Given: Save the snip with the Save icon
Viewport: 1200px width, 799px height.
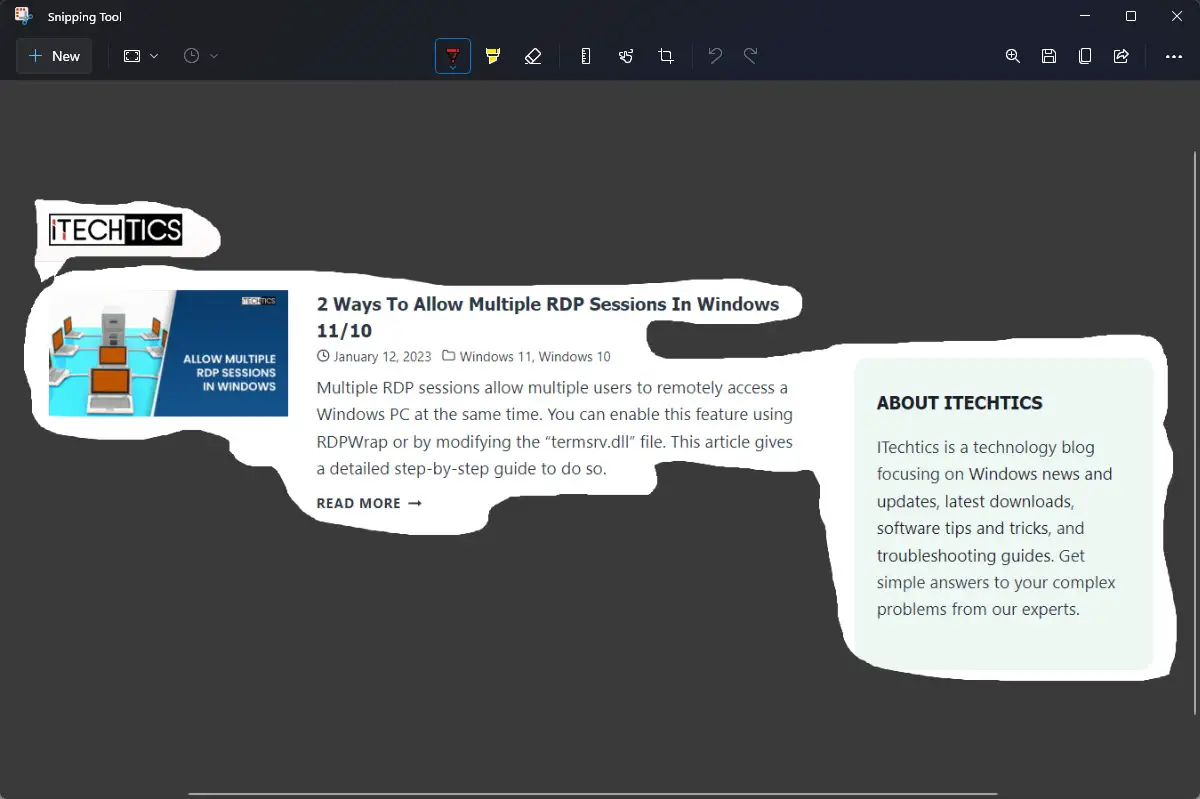Looking at the screenshot, I should point(1048,56).
